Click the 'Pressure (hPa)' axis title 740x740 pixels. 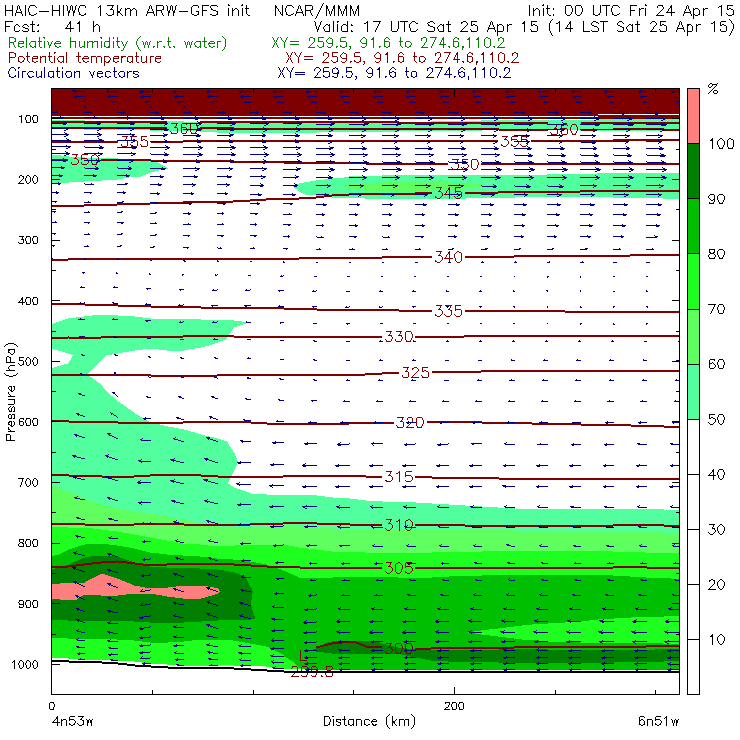[x=11, y=392]
